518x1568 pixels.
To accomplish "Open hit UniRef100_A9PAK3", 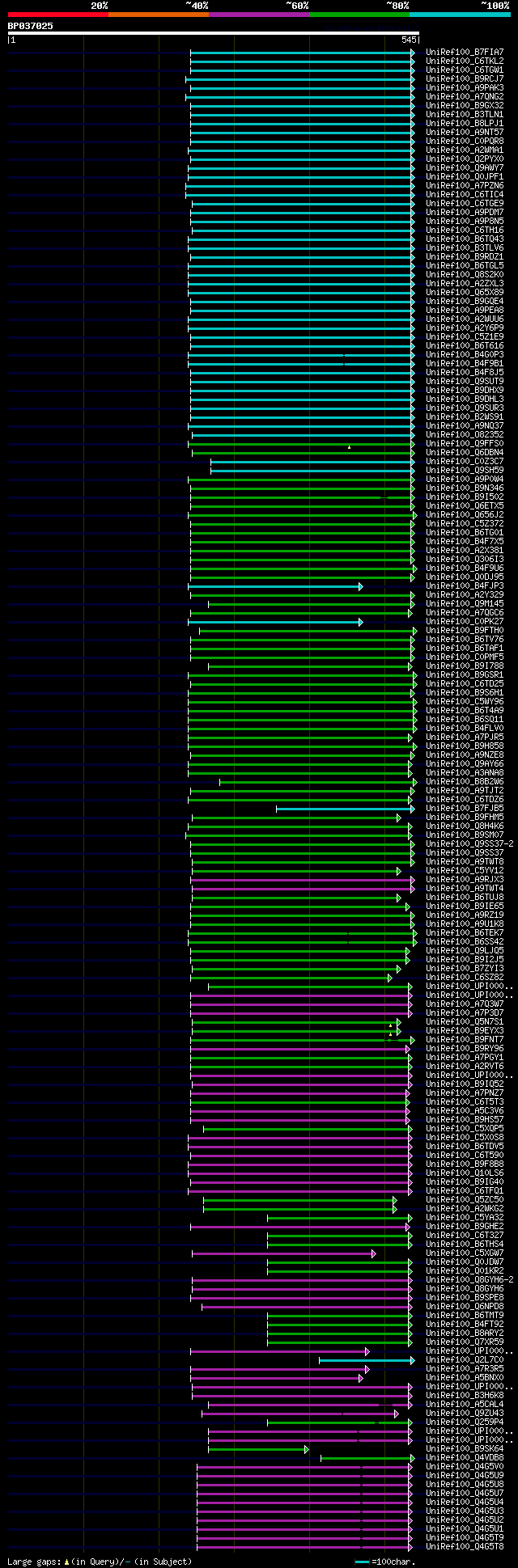I will pos(465,87).
